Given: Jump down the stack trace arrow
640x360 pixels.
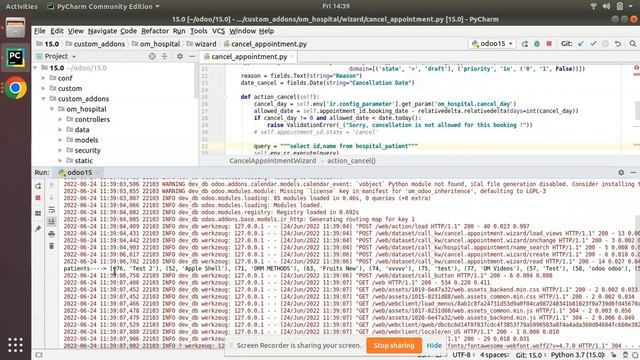Looking at the screenshot, I should (x=51, y=198).
